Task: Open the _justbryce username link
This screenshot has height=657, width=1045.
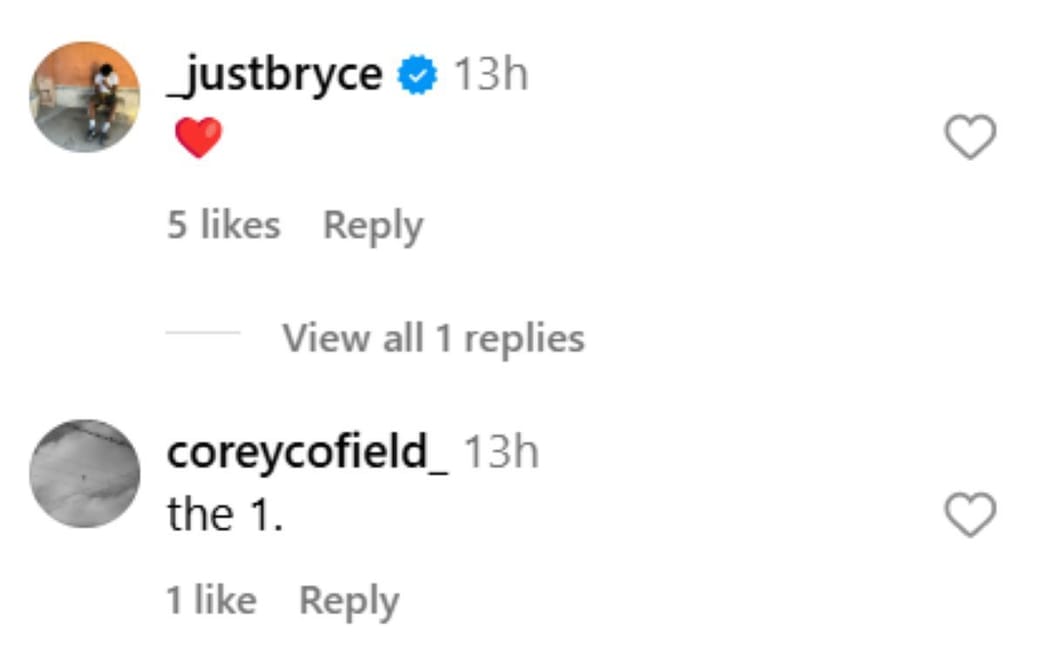Action: pyautogui.click(x=275, y=75)
